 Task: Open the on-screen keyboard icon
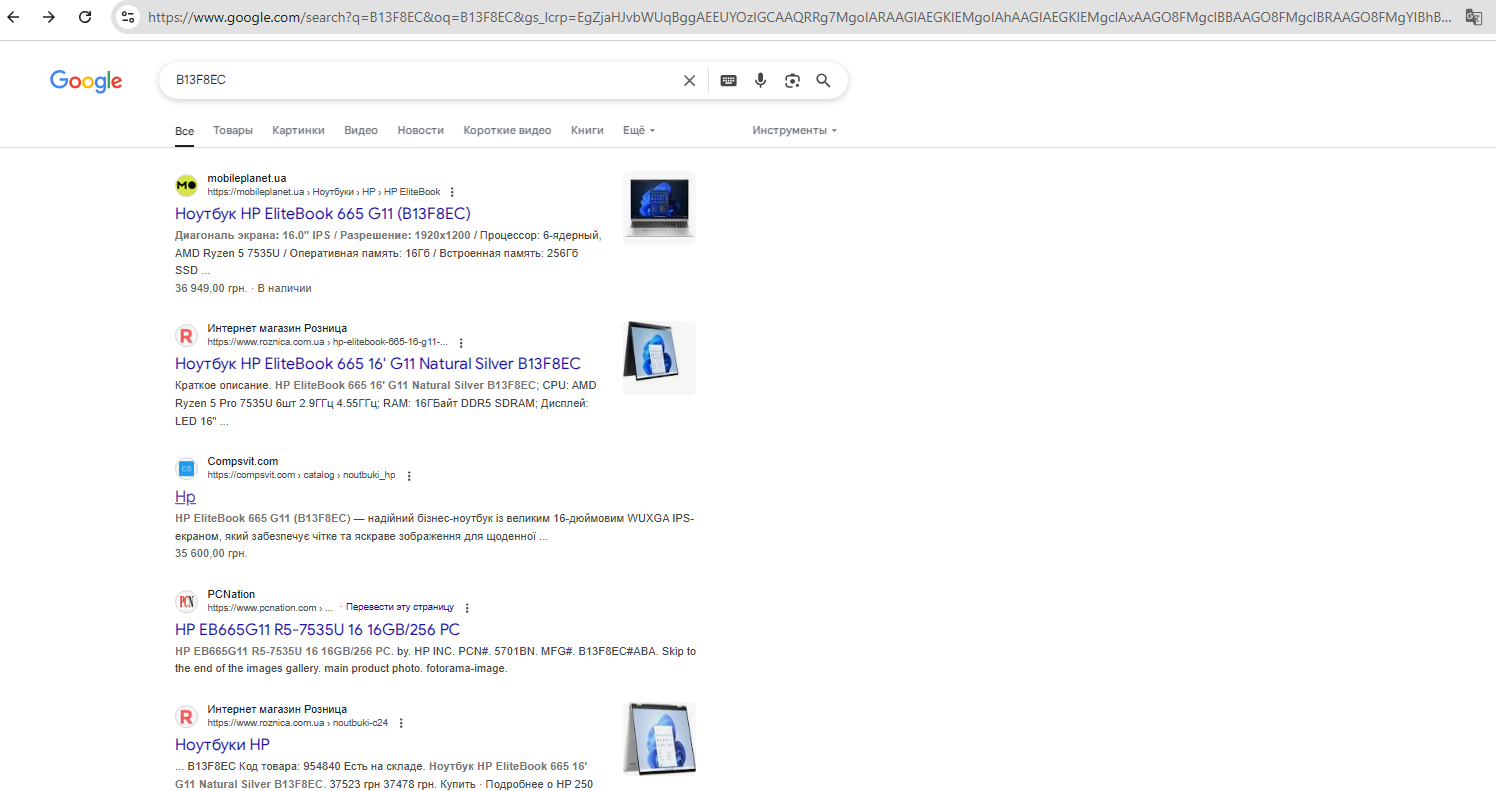729,81
